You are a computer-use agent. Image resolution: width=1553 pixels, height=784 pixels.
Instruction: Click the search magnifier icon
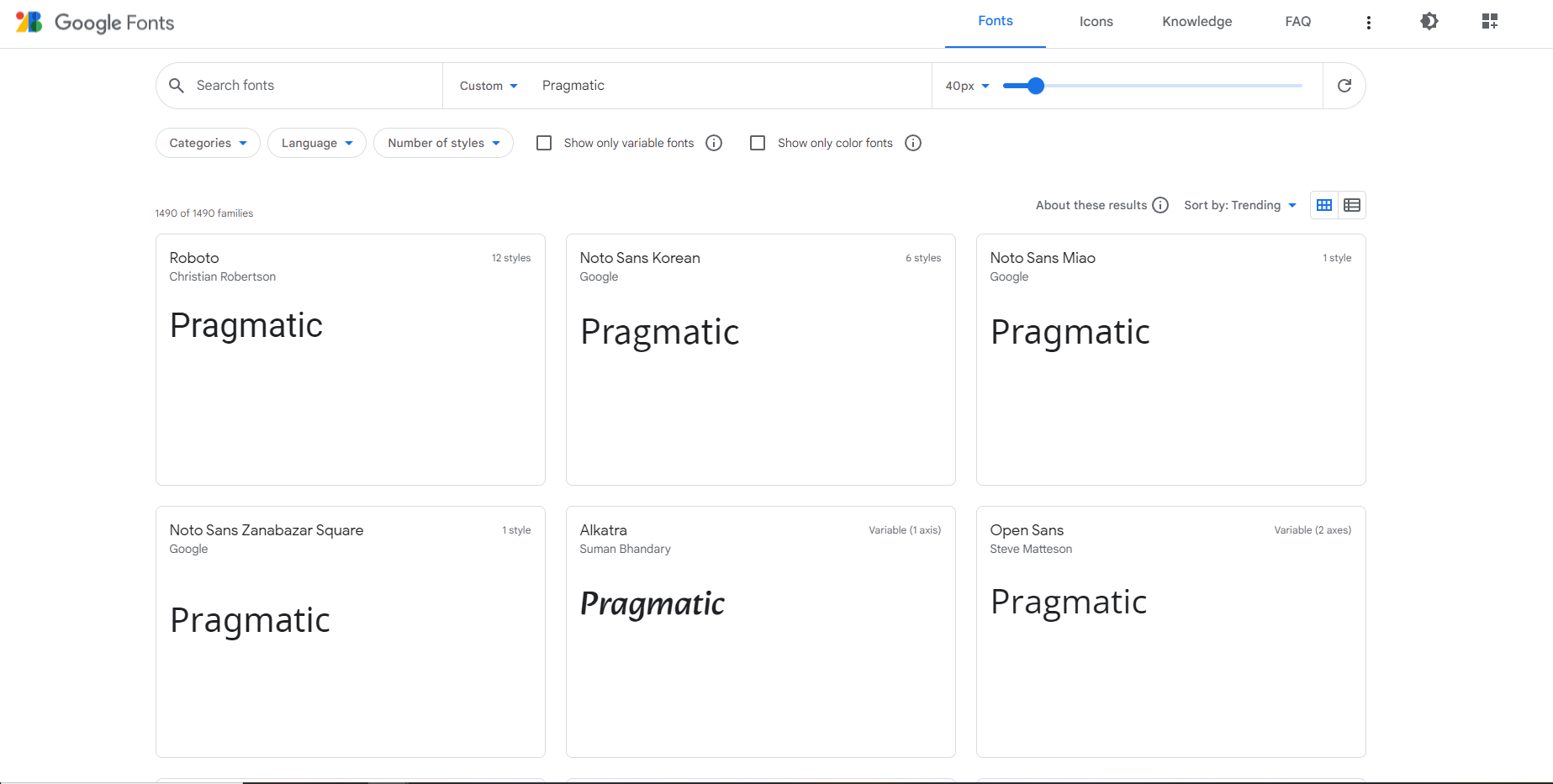click(x=177, y=86)
